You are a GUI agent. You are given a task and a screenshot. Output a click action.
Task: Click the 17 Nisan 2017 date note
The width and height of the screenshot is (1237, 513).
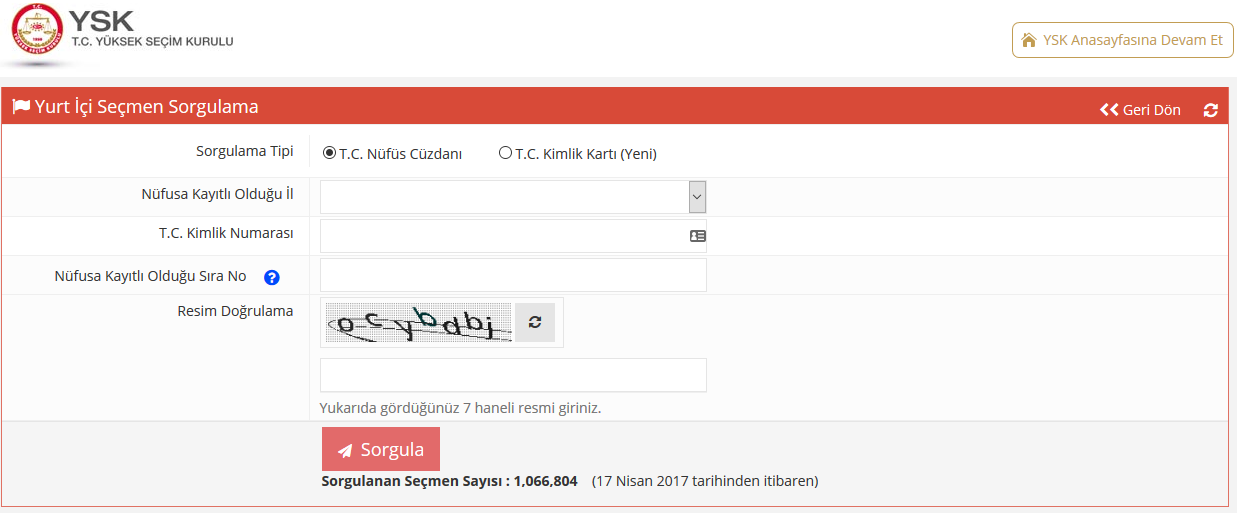[x=705, y=481]
